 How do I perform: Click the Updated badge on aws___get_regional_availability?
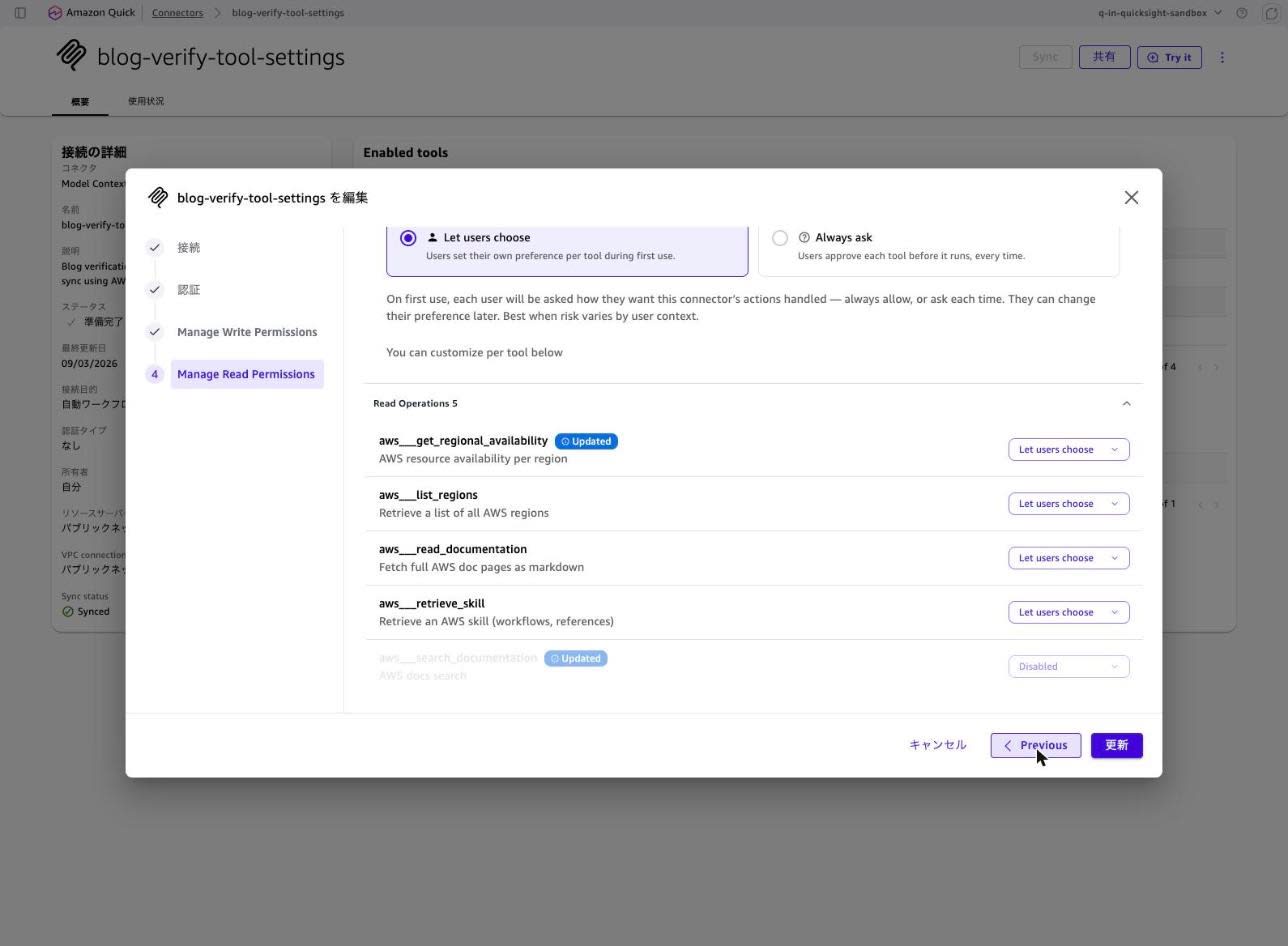[586, 441]
